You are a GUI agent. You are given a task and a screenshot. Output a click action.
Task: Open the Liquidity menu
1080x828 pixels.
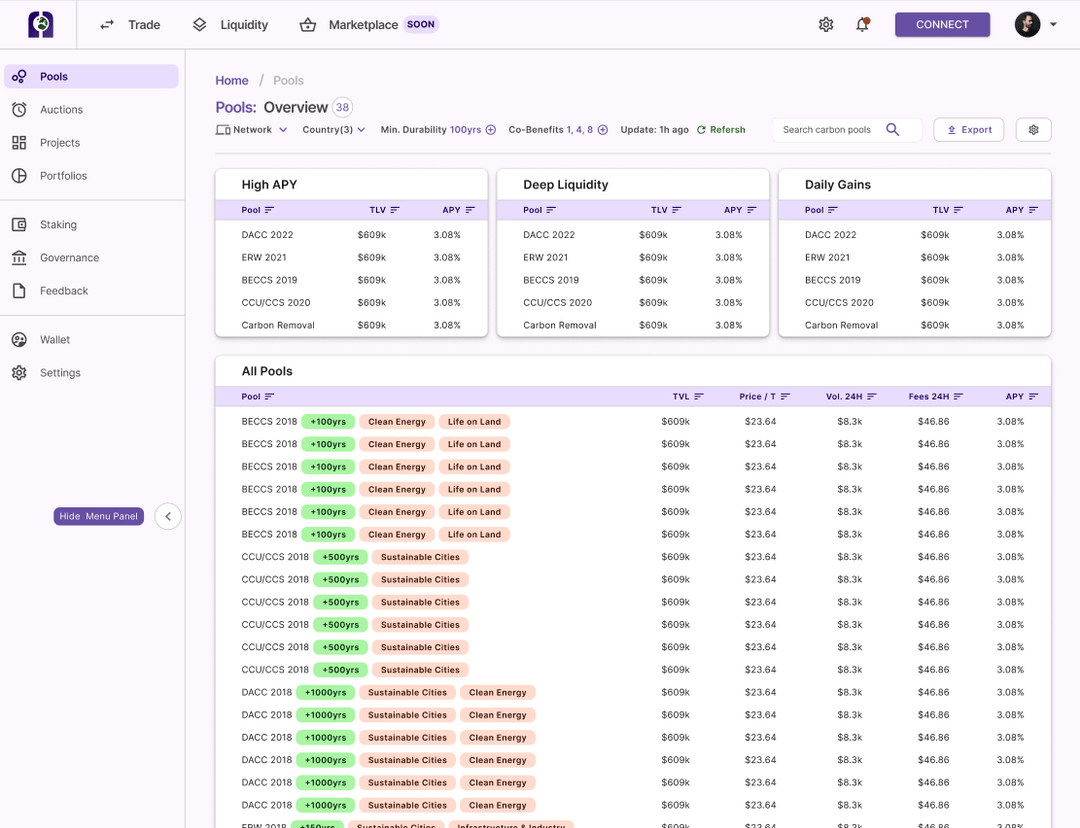pyautogui.click(x=230, y=25)
